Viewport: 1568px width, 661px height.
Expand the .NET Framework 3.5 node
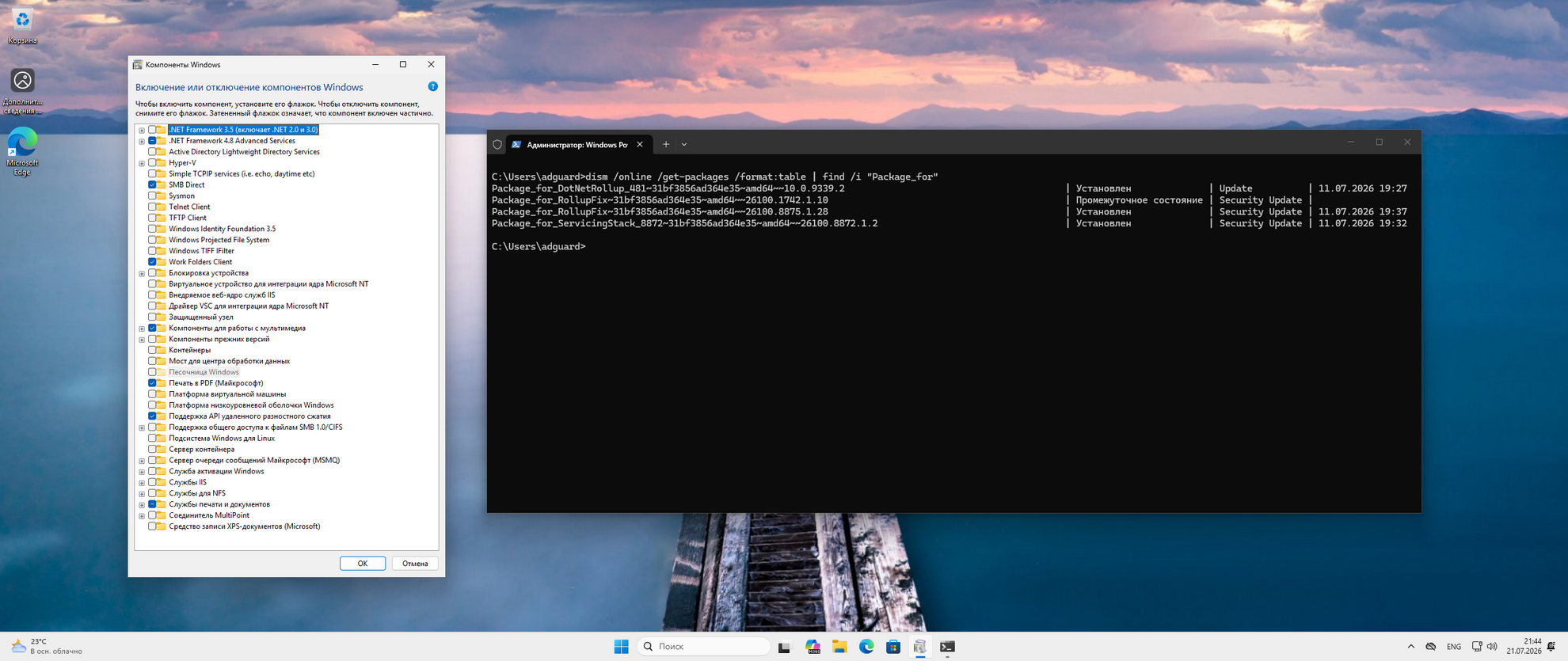142,130
